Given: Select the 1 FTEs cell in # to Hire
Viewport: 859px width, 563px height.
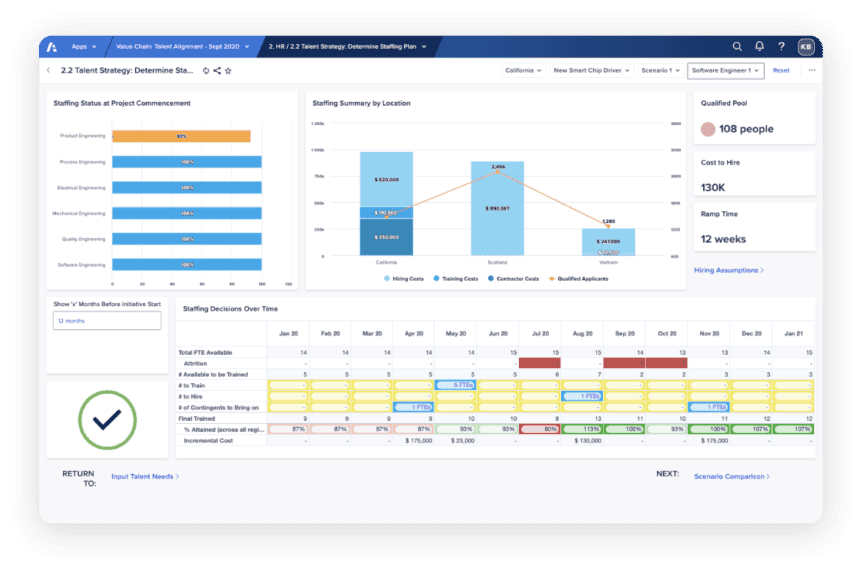Looking at the screenshot, I should tap(582, 397).
